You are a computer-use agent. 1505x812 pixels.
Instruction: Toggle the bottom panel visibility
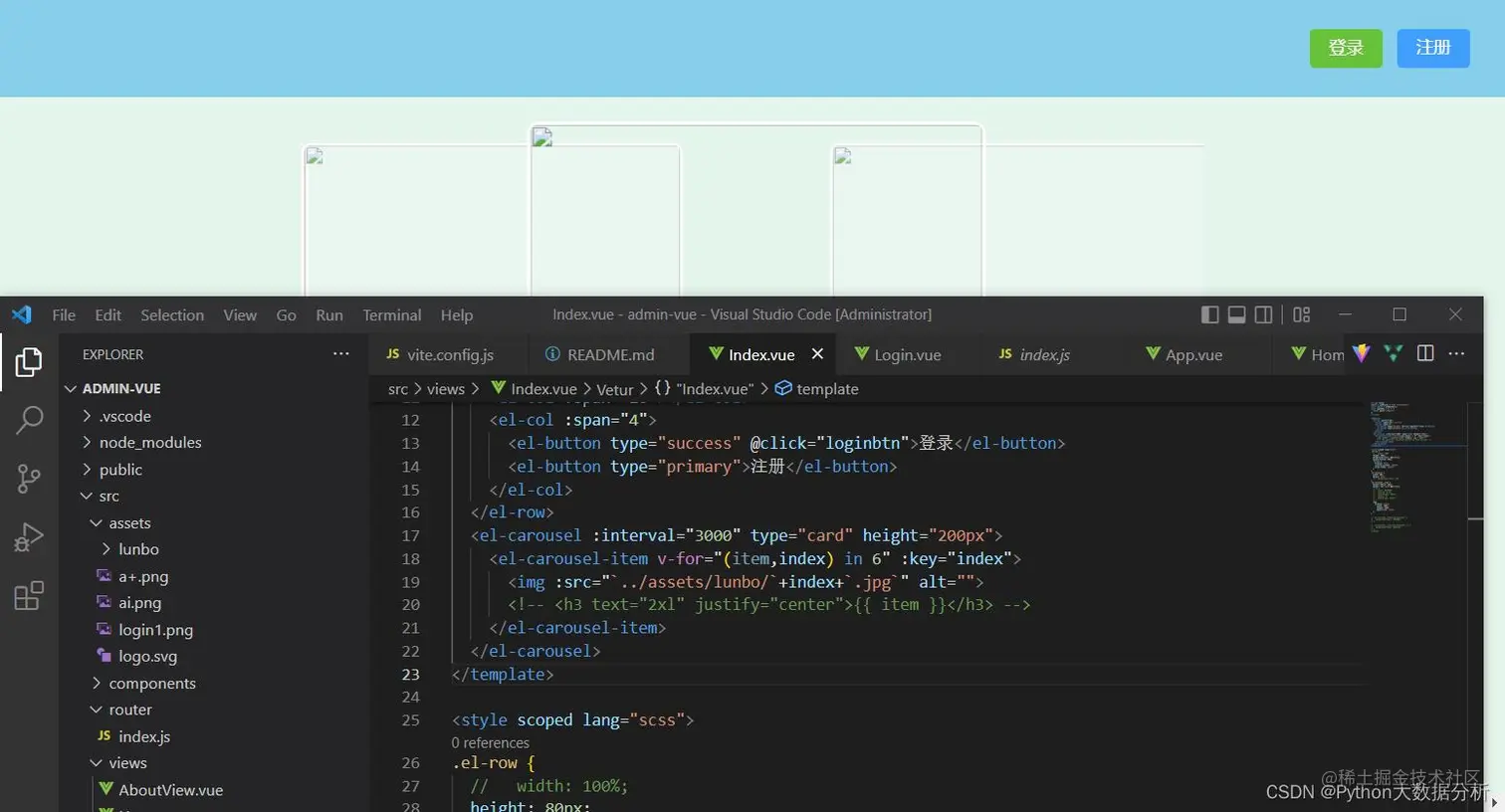pos(1236,314)
